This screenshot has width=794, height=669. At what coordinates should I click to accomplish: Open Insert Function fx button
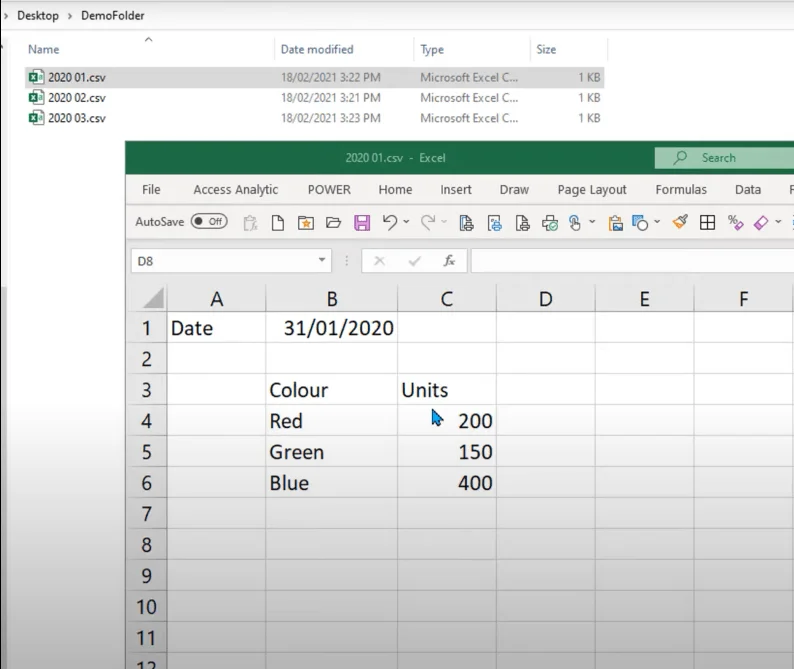click(x=449, y=261)
